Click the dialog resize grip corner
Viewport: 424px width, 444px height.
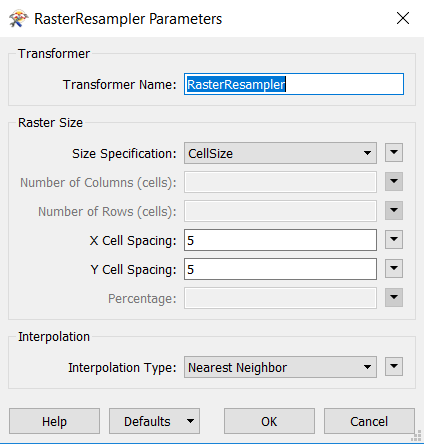[417, 435]
